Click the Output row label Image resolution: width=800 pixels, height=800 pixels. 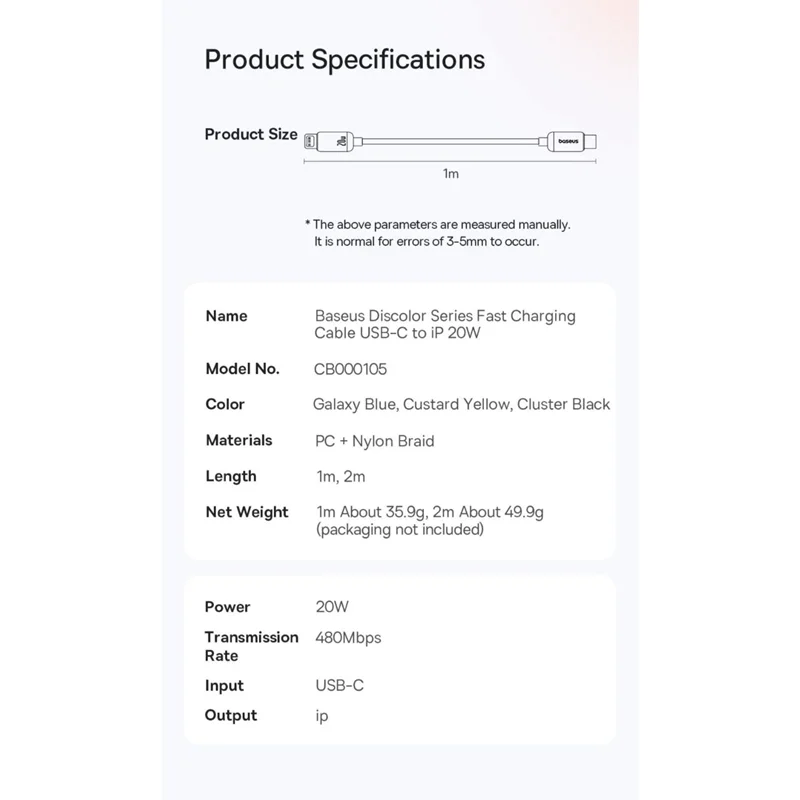pos(231,715)
